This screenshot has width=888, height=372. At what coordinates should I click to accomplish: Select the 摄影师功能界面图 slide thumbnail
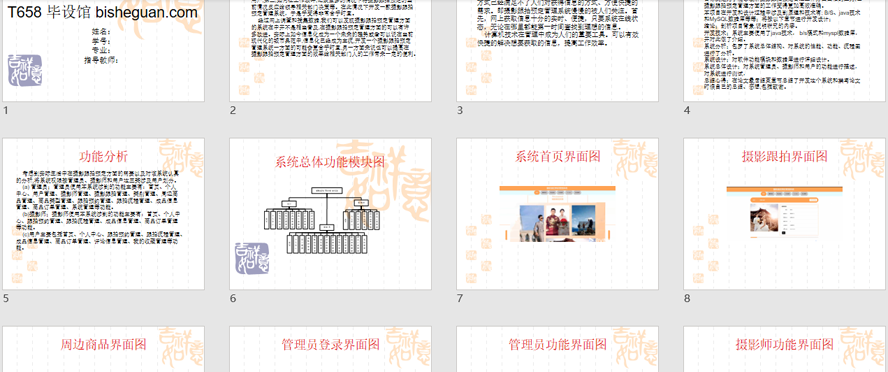pyautogui.click(x=784, y=349)
